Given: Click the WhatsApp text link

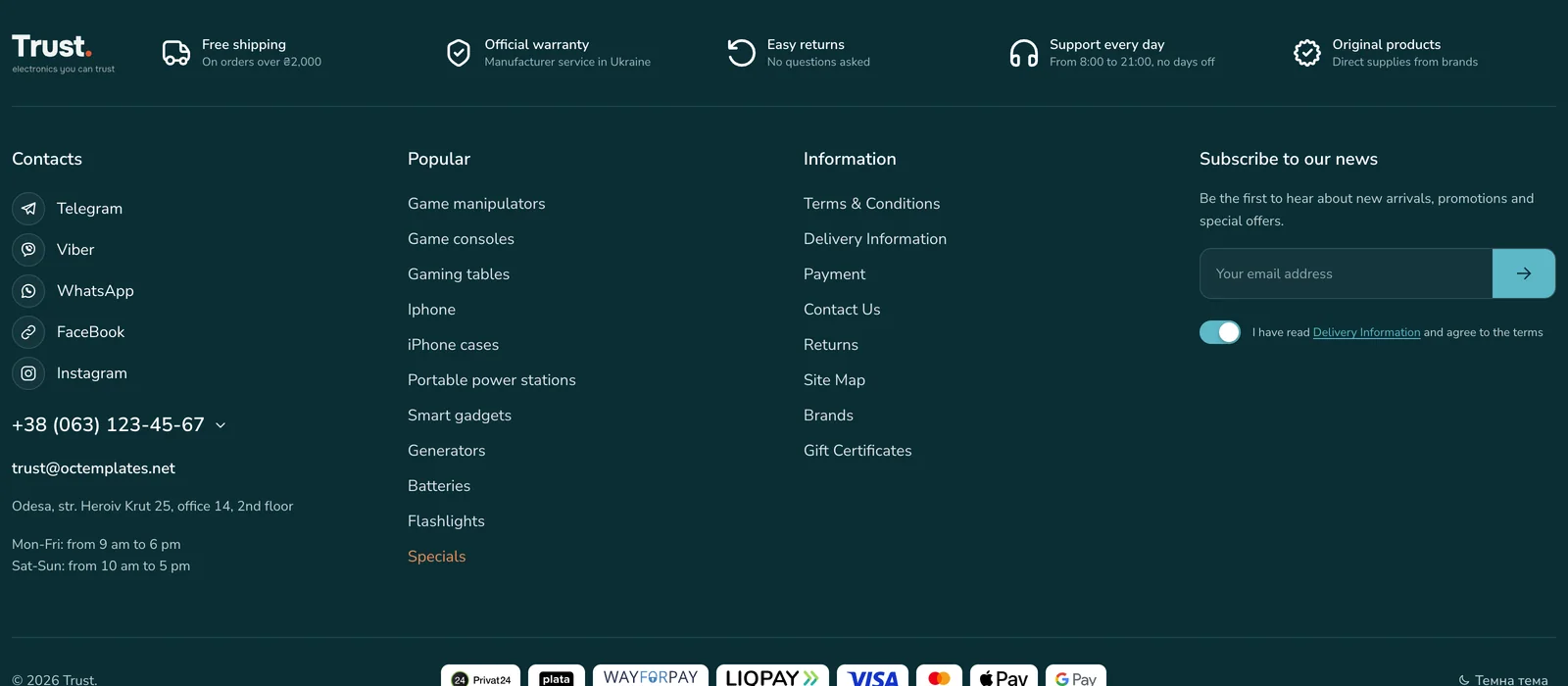Looking at the screenshot, I should point(95,291).
